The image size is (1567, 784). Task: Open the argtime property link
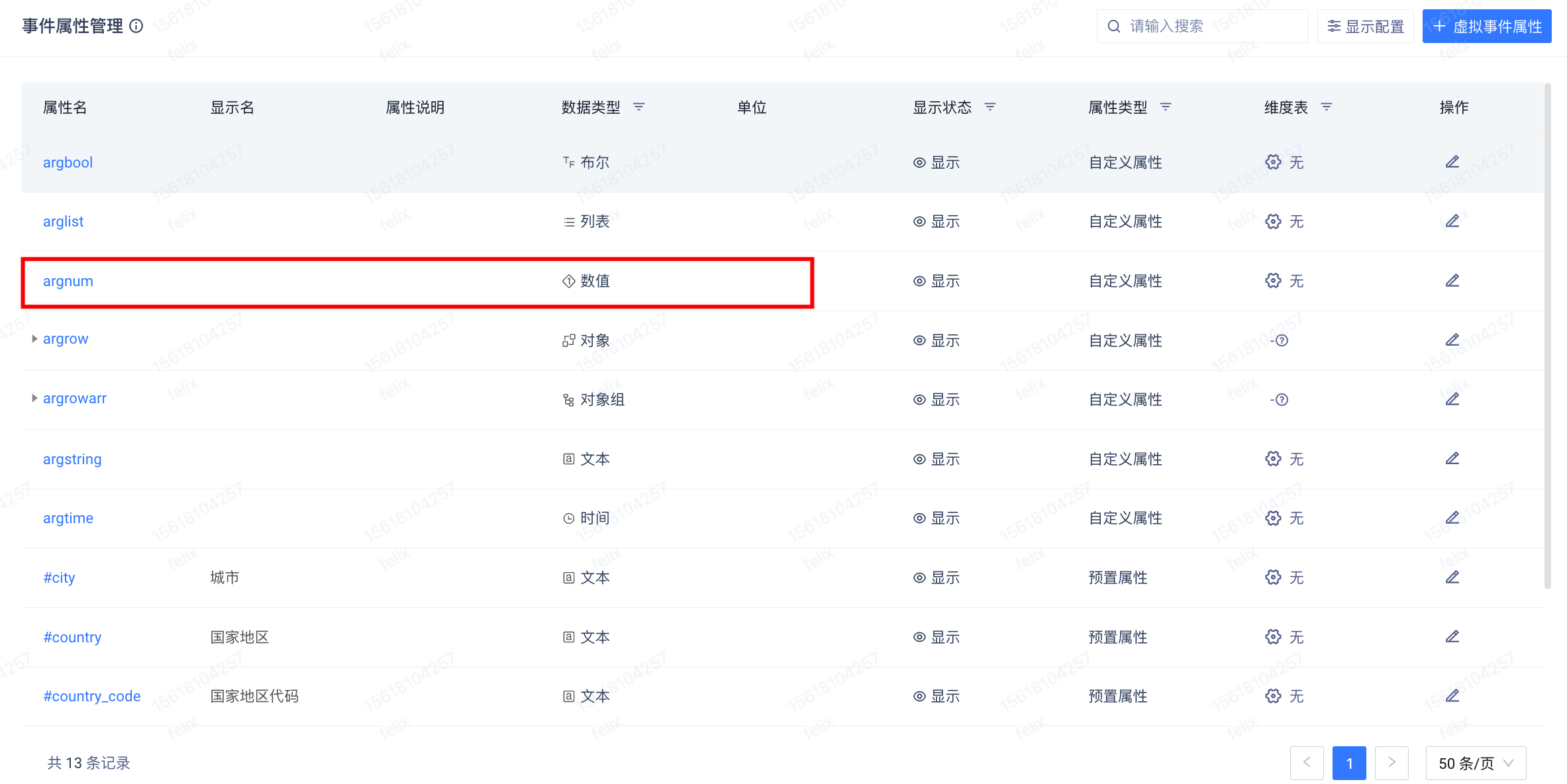pos(68,518)
